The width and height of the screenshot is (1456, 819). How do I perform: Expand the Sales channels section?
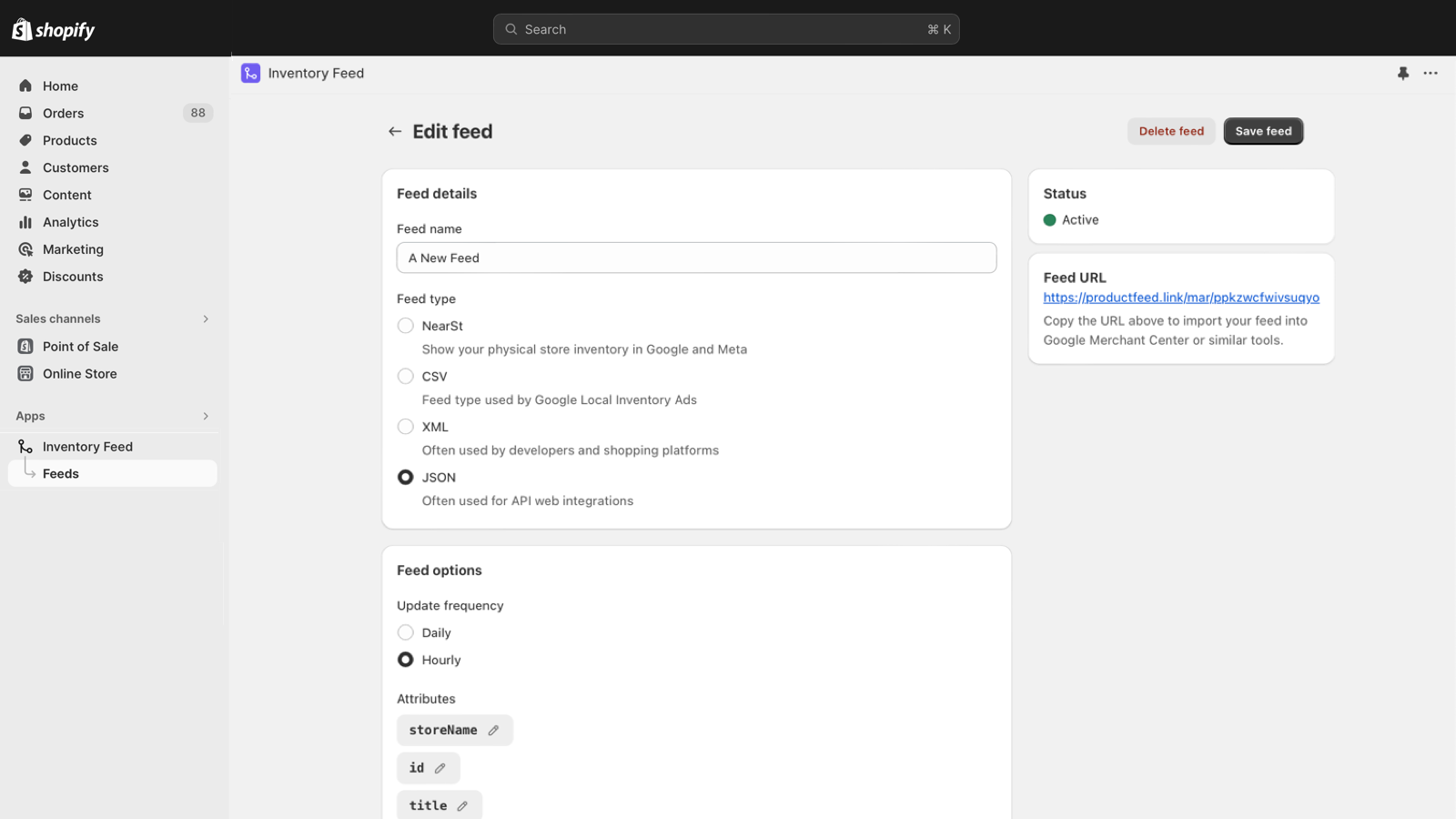point(207,318)
